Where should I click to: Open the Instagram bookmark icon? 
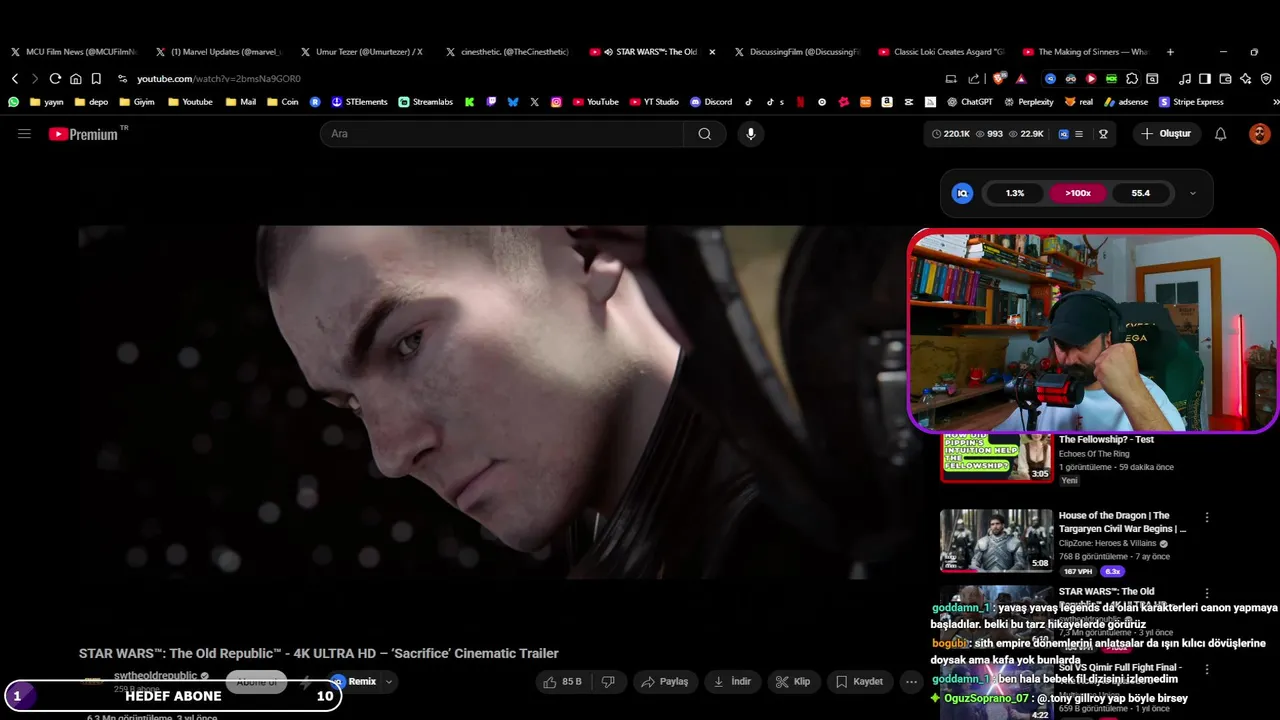point(556,101)
